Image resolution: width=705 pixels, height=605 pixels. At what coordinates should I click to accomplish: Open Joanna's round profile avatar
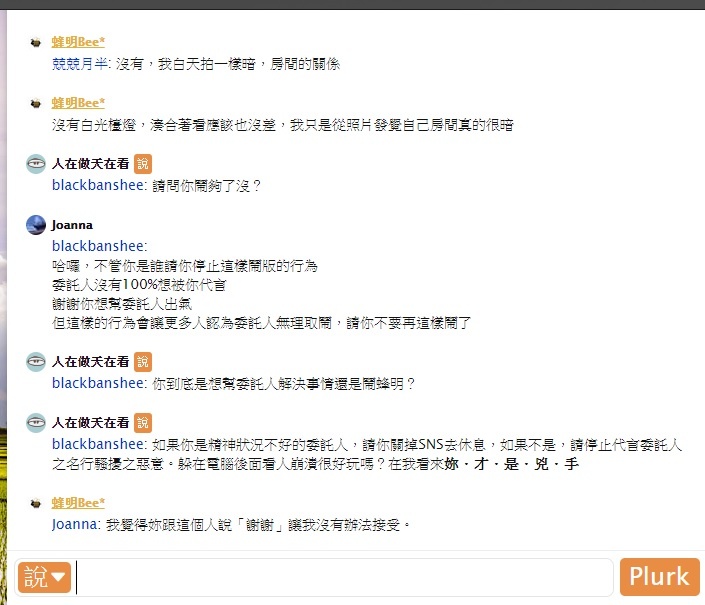pos(36,225)
